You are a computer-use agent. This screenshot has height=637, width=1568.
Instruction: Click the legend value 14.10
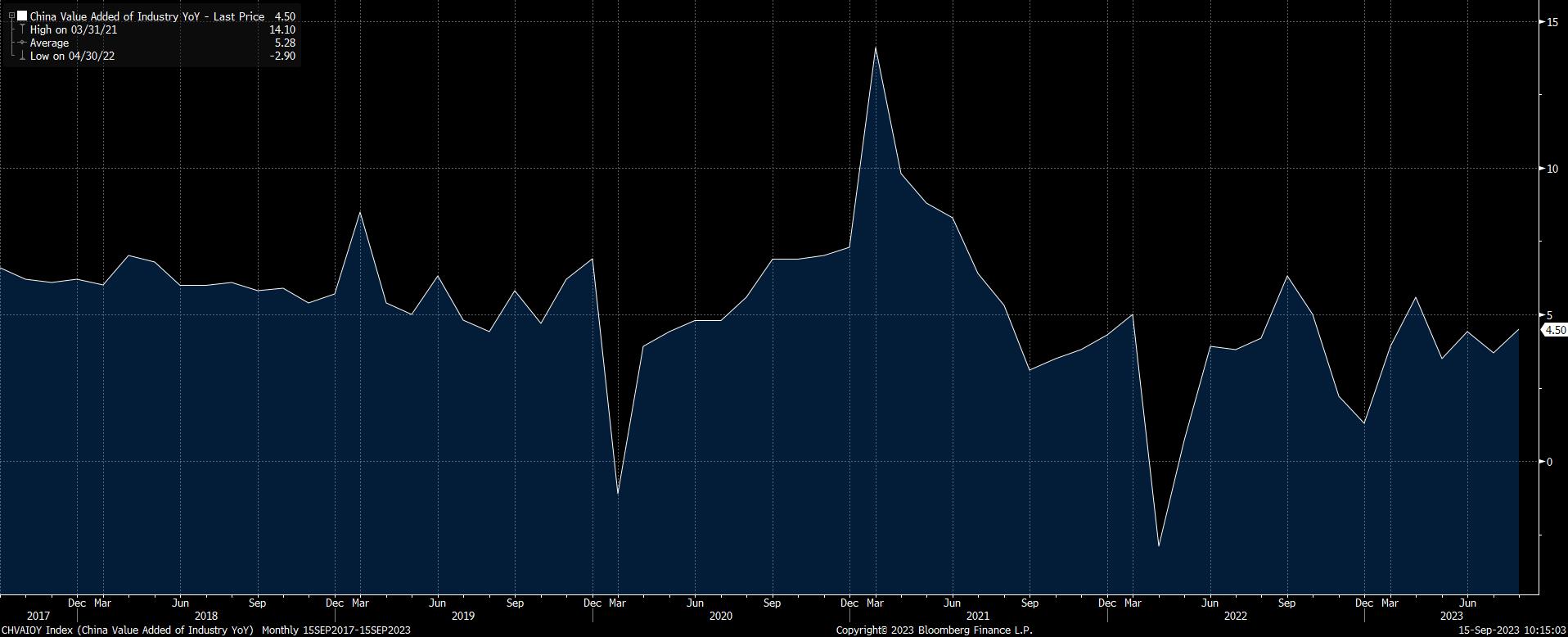pyautogui.click(x=282, y=29)
